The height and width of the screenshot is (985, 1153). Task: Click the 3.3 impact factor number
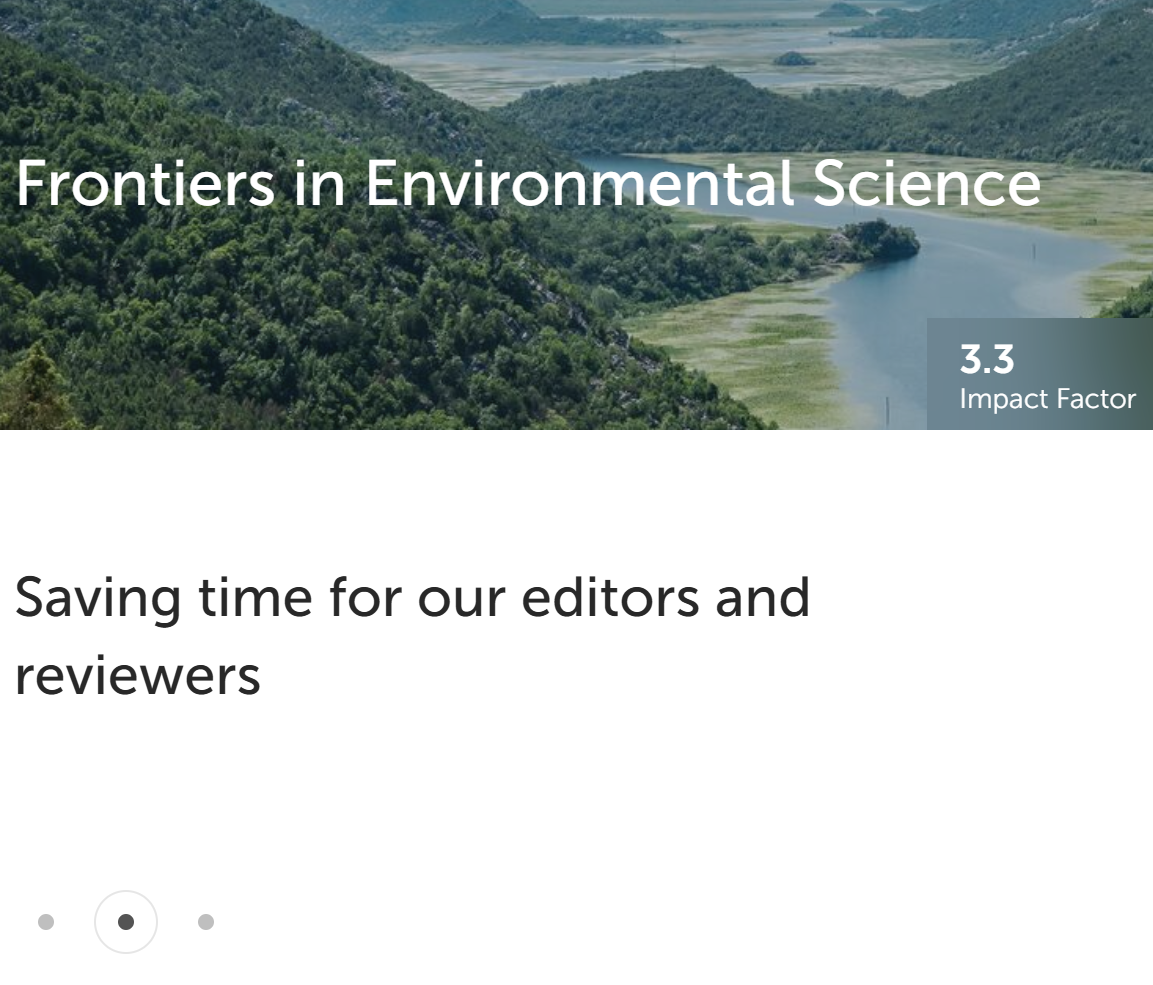click(987, 359)
